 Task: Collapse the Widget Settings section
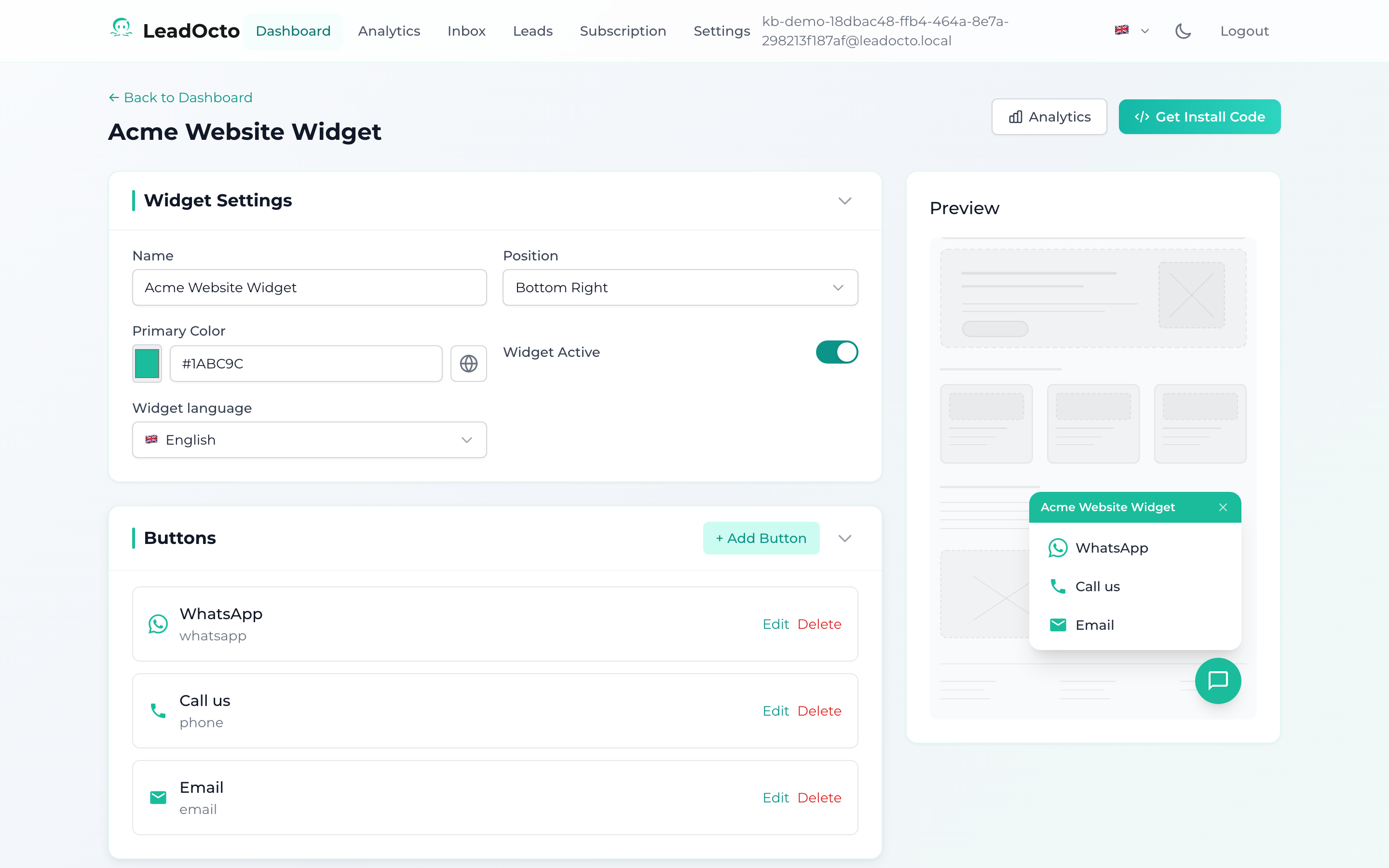(x=844, y=201)
